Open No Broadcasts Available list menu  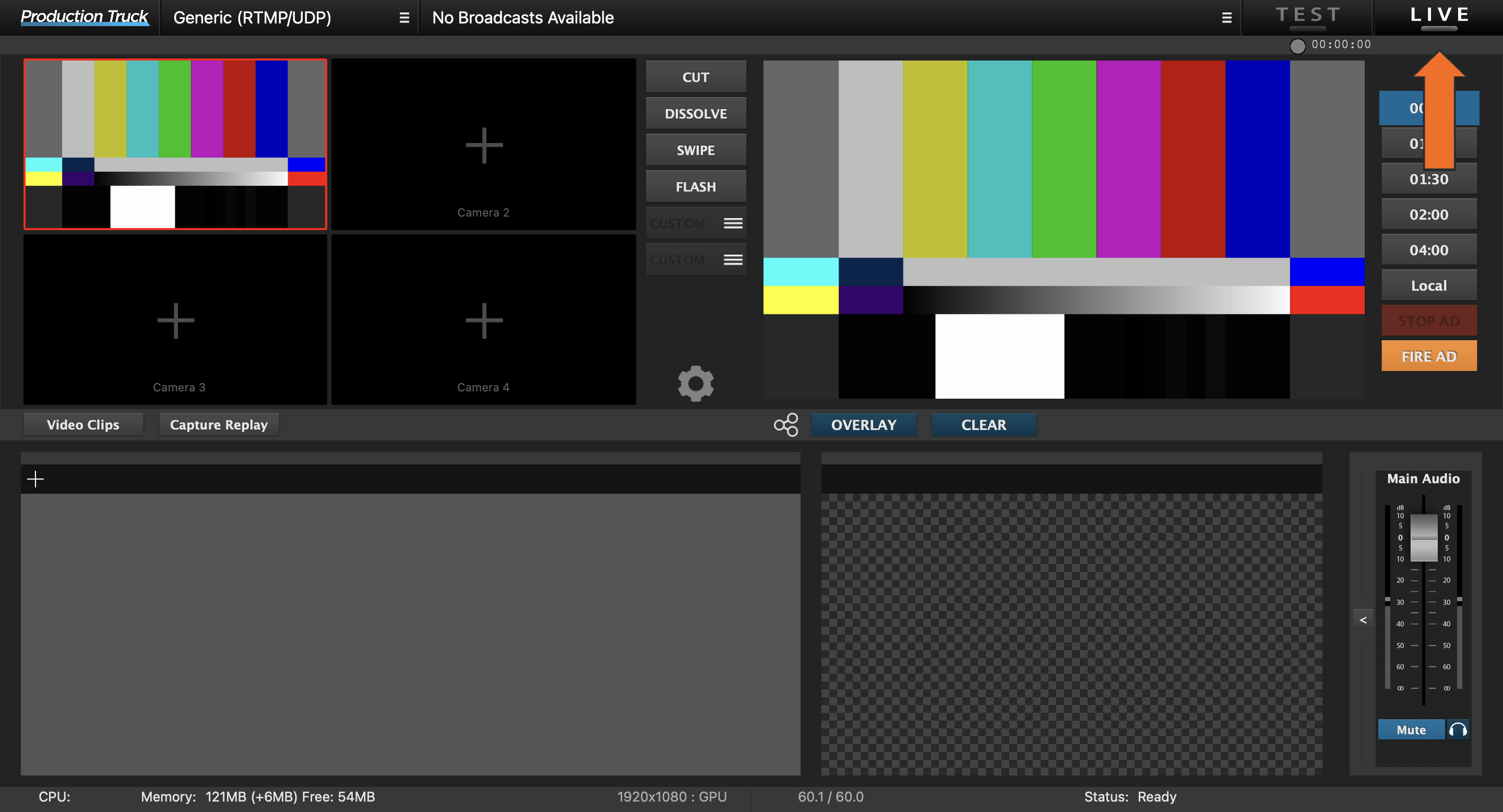(1226, 18)
